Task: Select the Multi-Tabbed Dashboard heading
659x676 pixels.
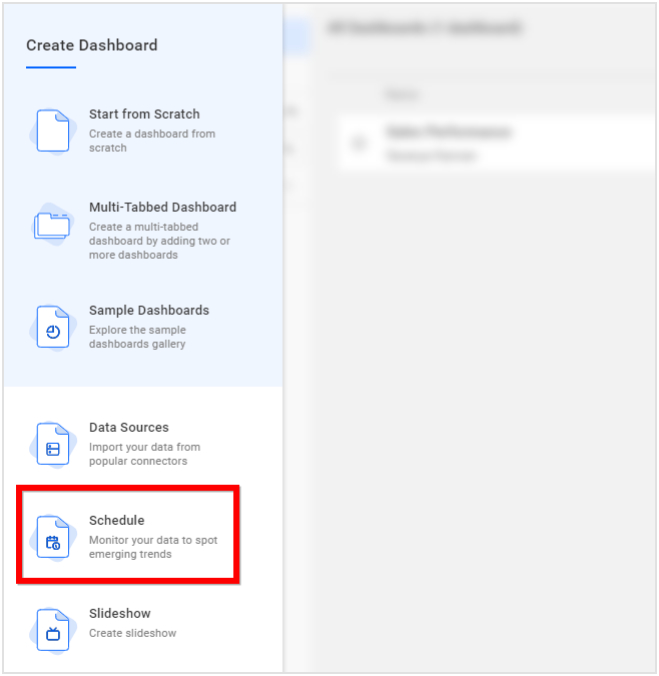Action: (162, 207)
